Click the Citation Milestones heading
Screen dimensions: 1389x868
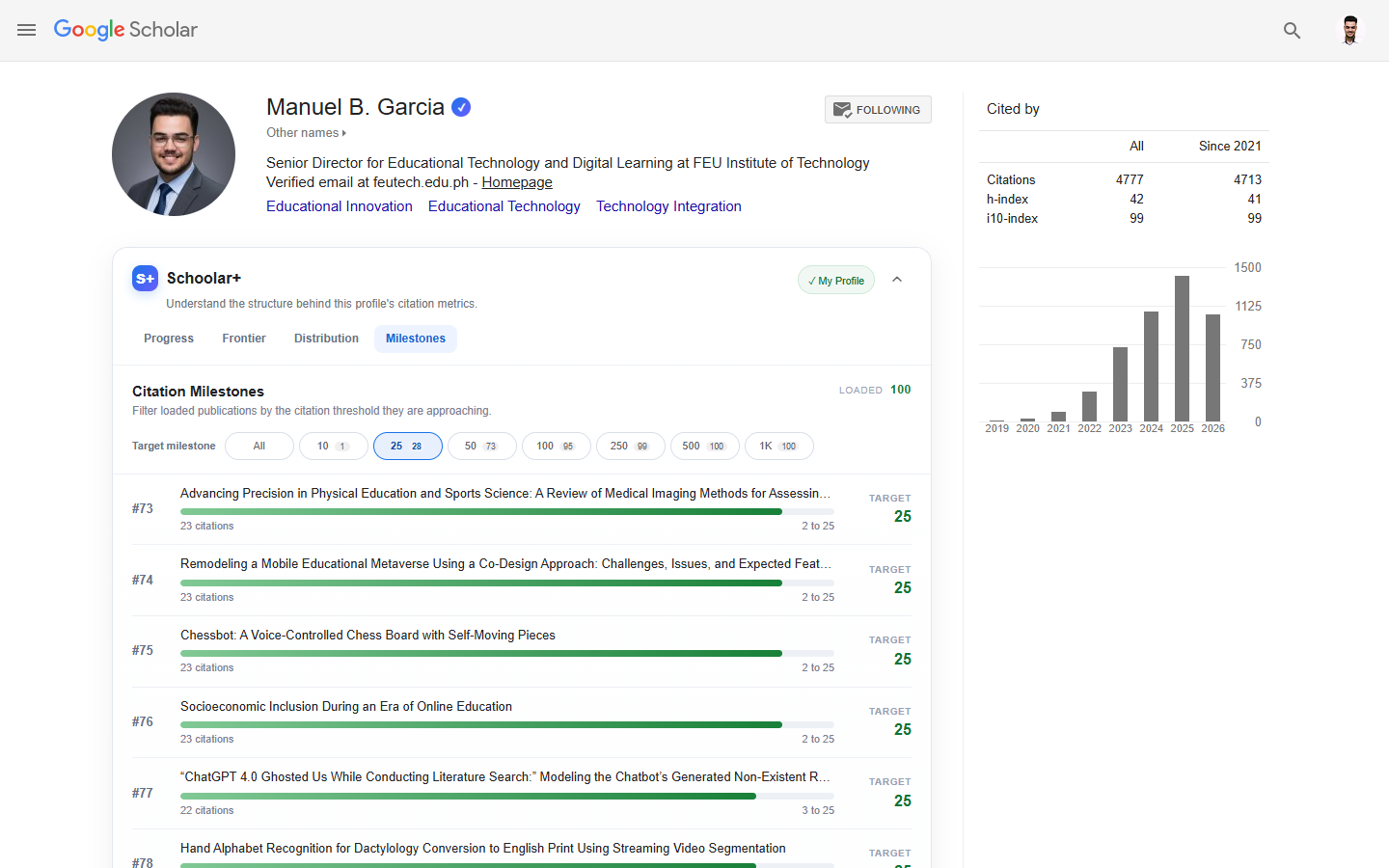[198, 392]
